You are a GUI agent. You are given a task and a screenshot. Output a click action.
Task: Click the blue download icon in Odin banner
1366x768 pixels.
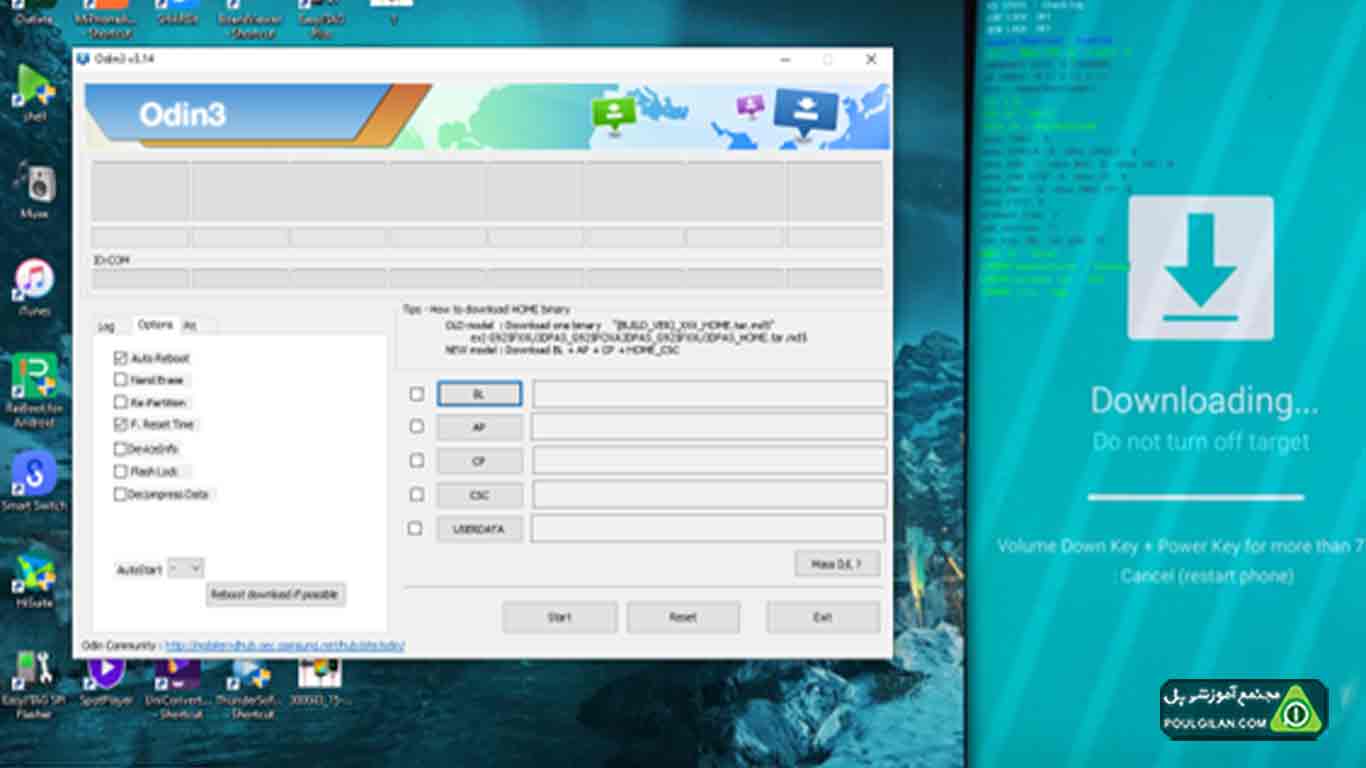(x=805, y=114)
